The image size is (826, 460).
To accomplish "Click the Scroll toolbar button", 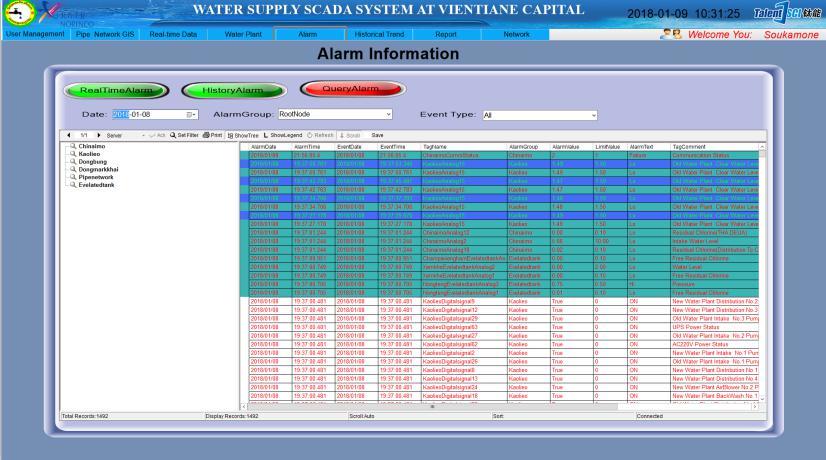I will [x=350, y=135].
